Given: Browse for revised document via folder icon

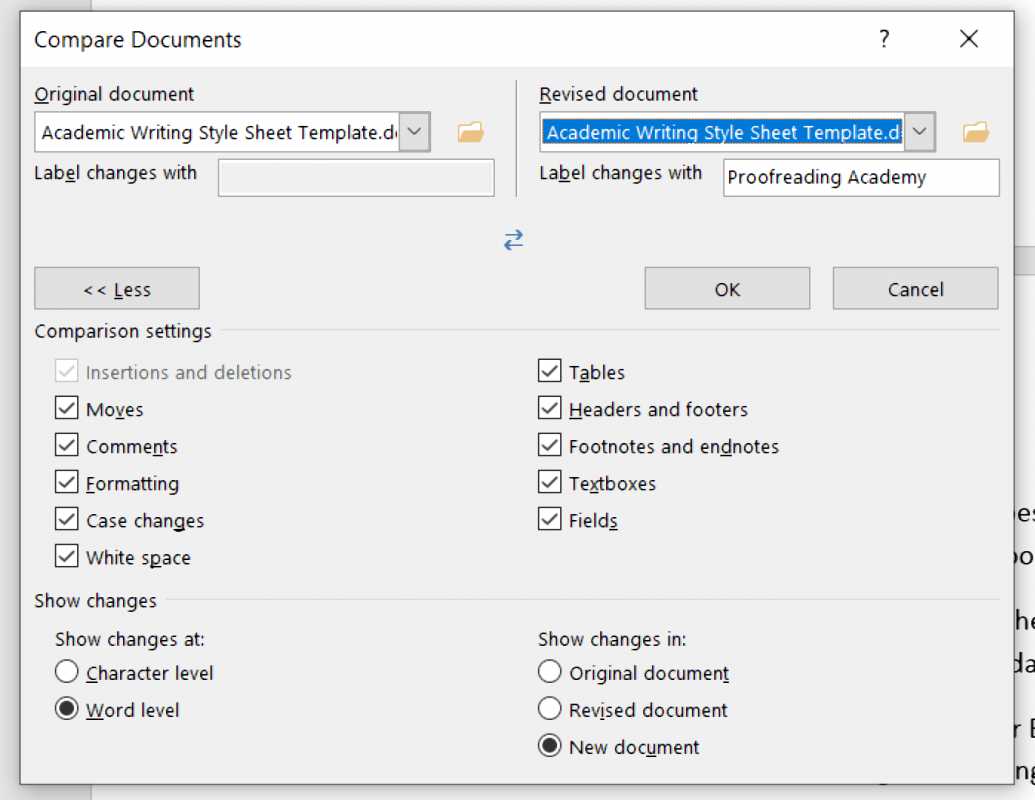Looking at the screenshot, I should click(976, 132).
